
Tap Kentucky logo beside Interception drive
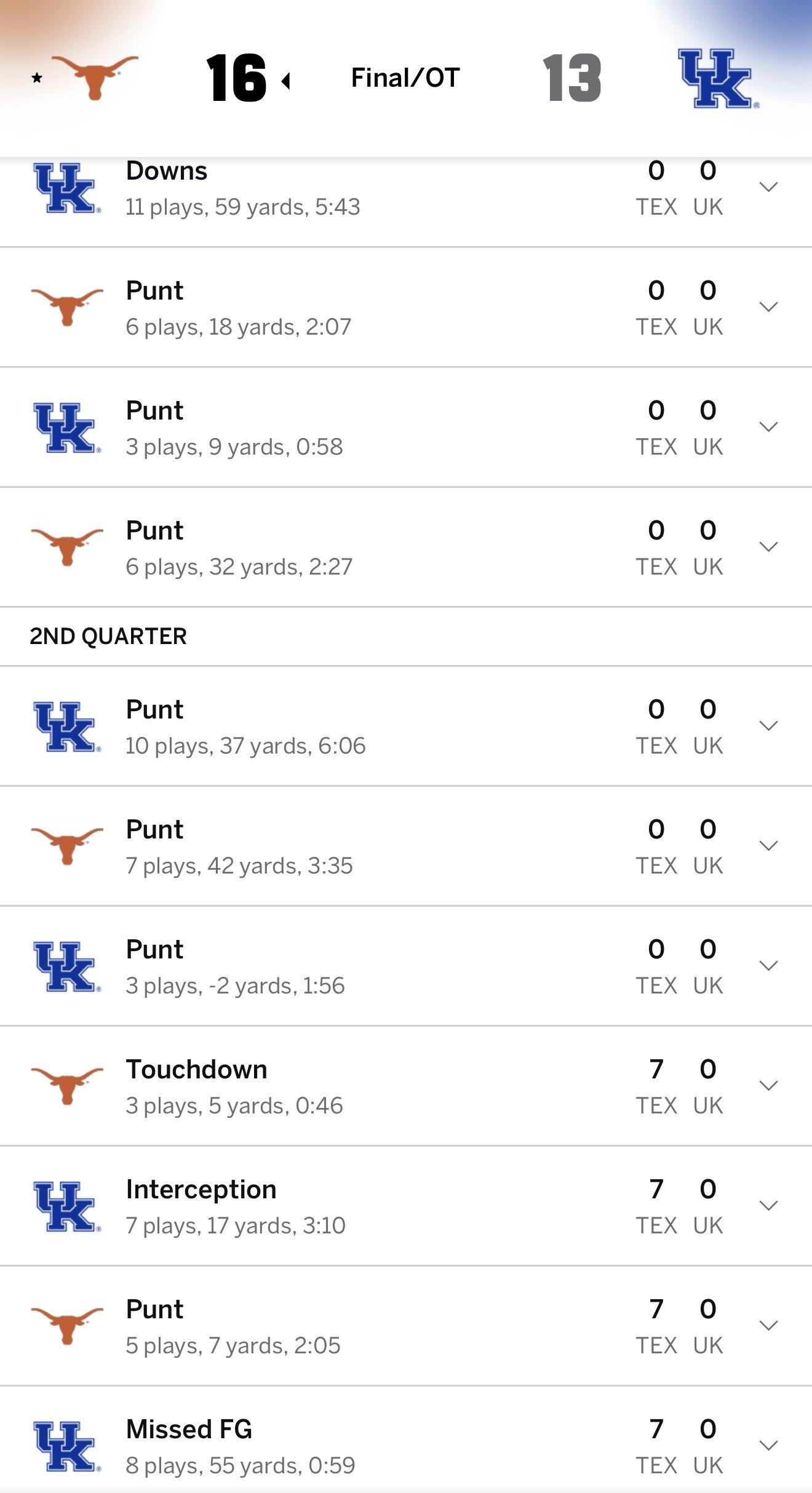(x=66, y=1206)
